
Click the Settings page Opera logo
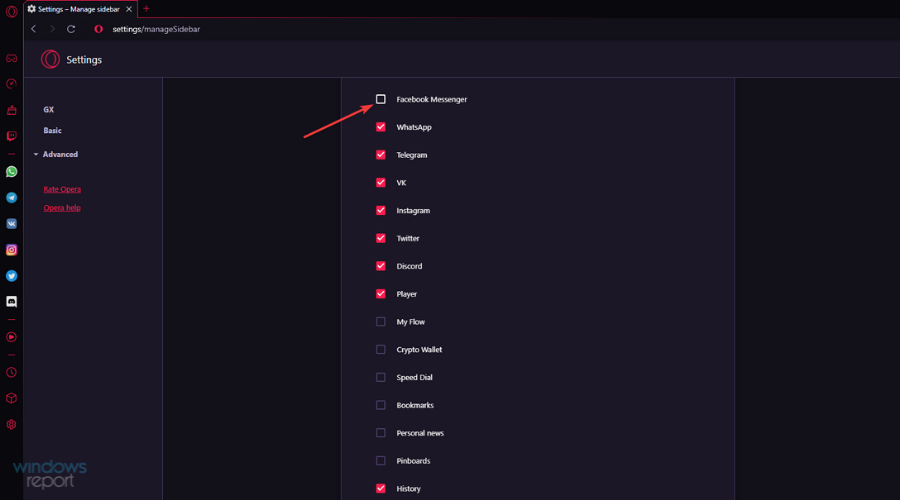click(50, 59)
